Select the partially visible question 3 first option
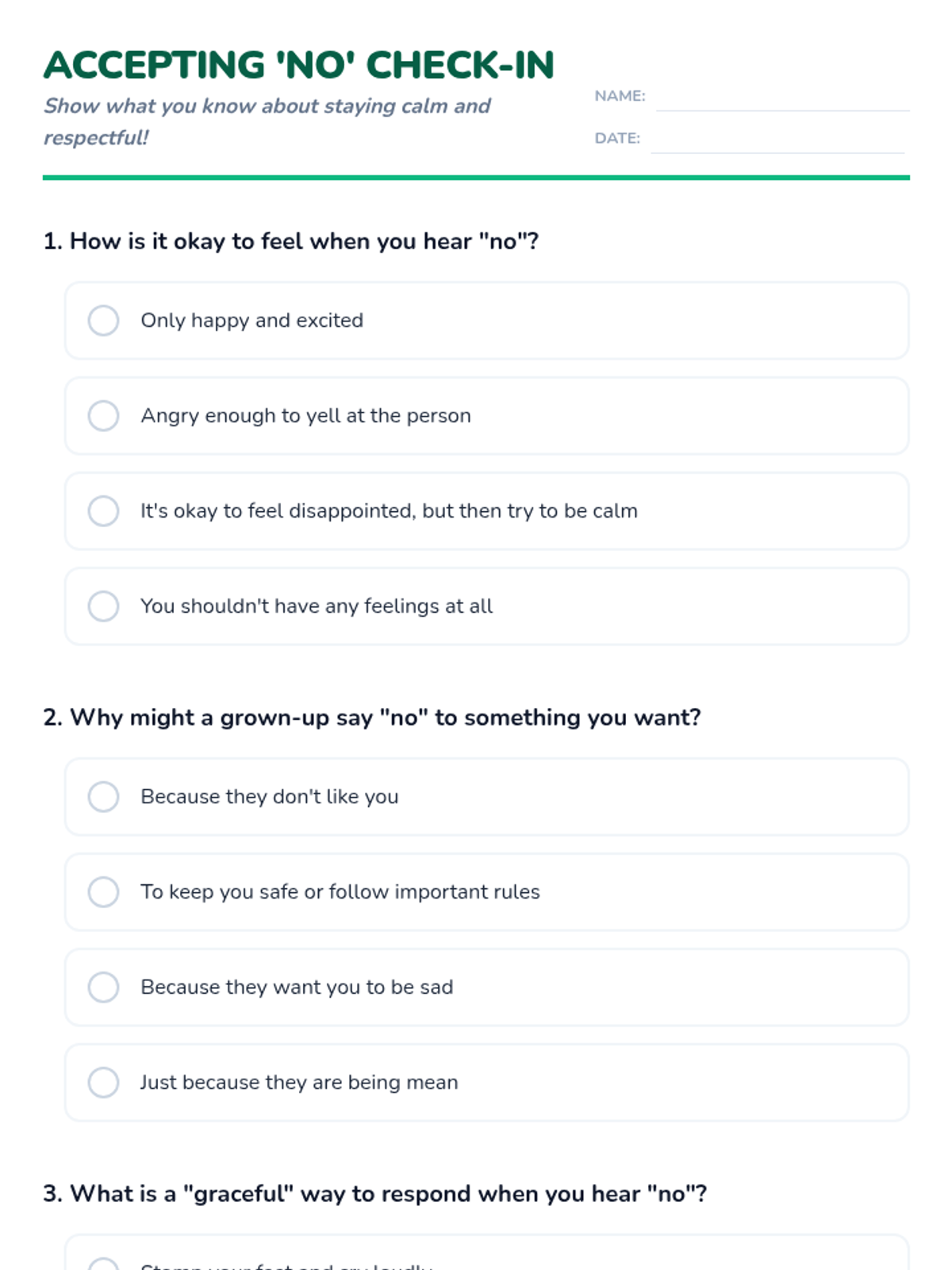Image resolution: width=952 pixels, height=1270 pixels. 103,1264
